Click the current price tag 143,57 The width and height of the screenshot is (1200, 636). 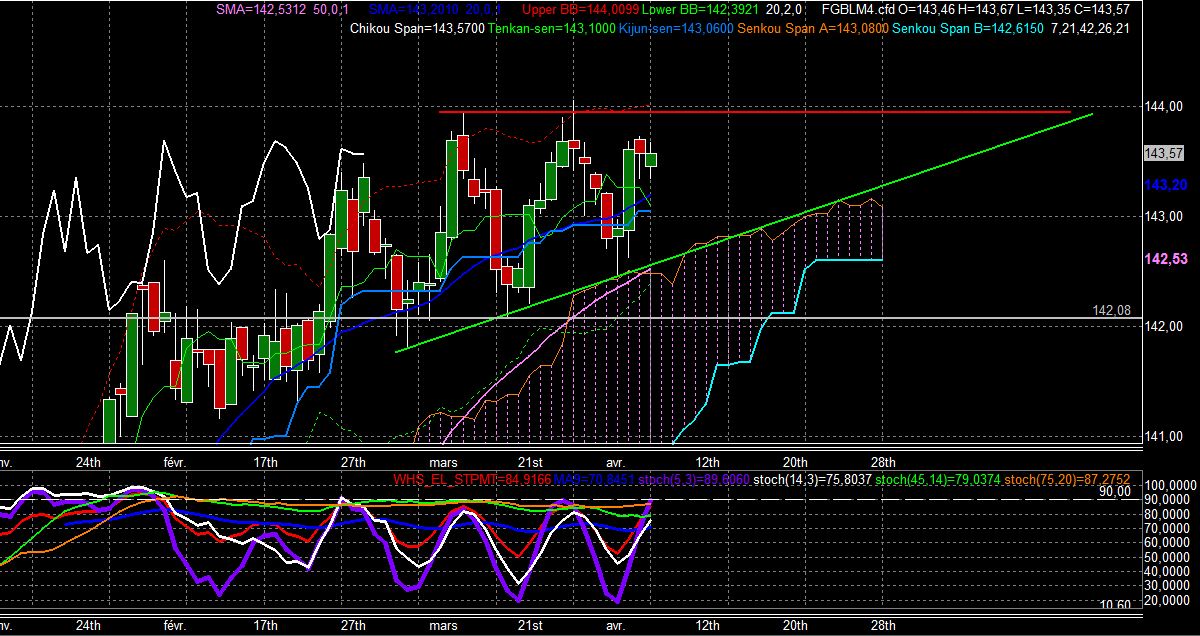click(1164, 153)
